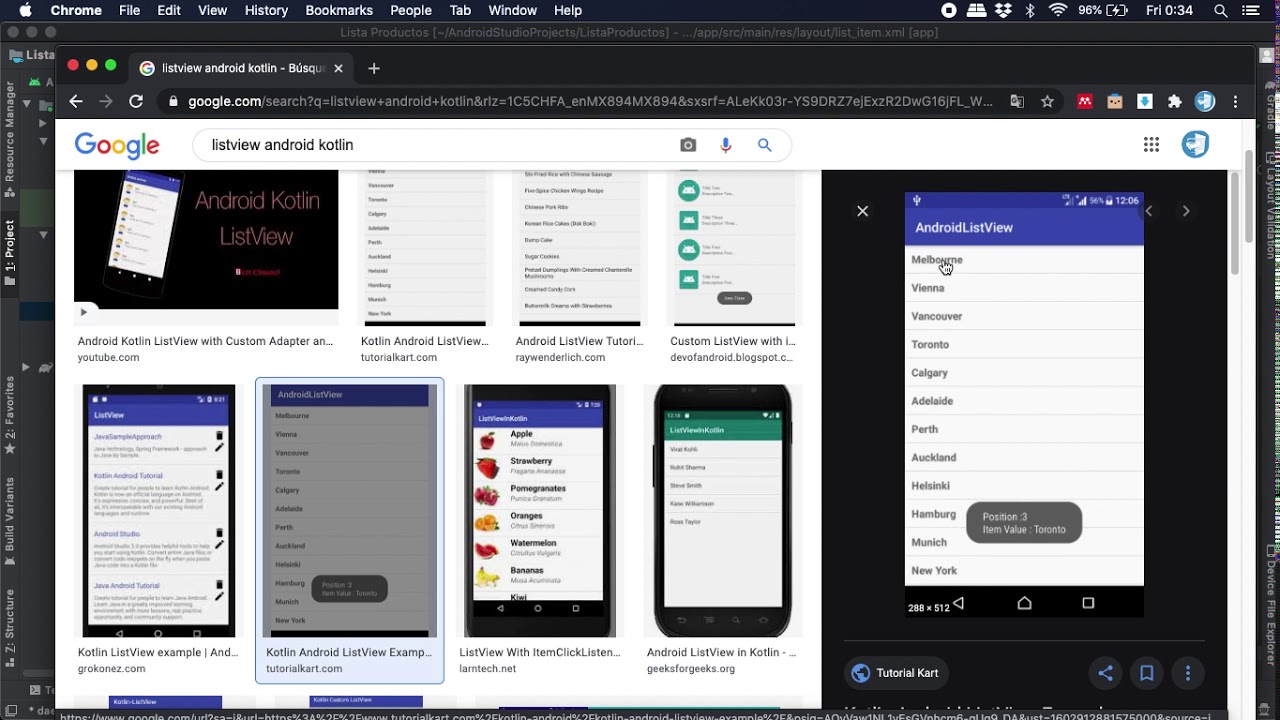Save the previewed image to collection

[1146, 673]
